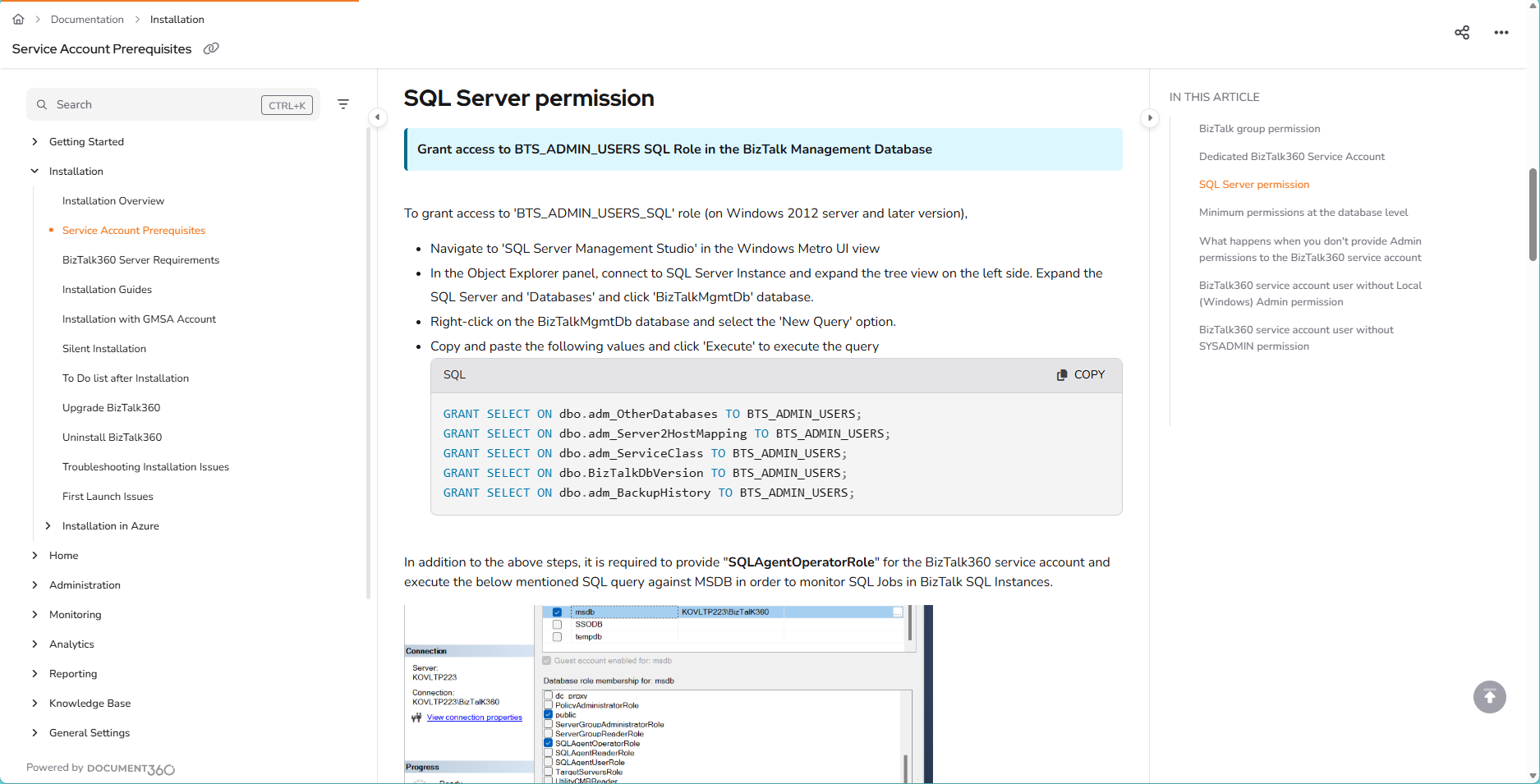1540x784 pixels.
Task: Click the SQL Server screenshot image
Action: pyautogui.click(x=669, y=695)
